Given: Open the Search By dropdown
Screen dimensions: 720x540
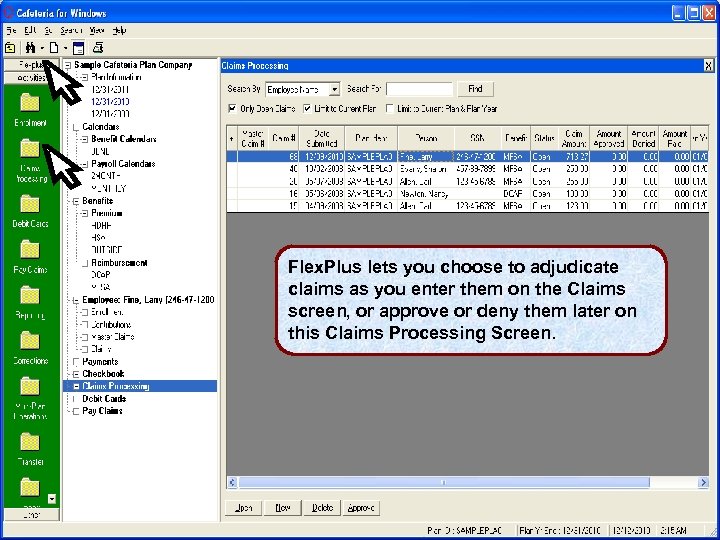Looking at the screenshot, I should pos(335,89).
